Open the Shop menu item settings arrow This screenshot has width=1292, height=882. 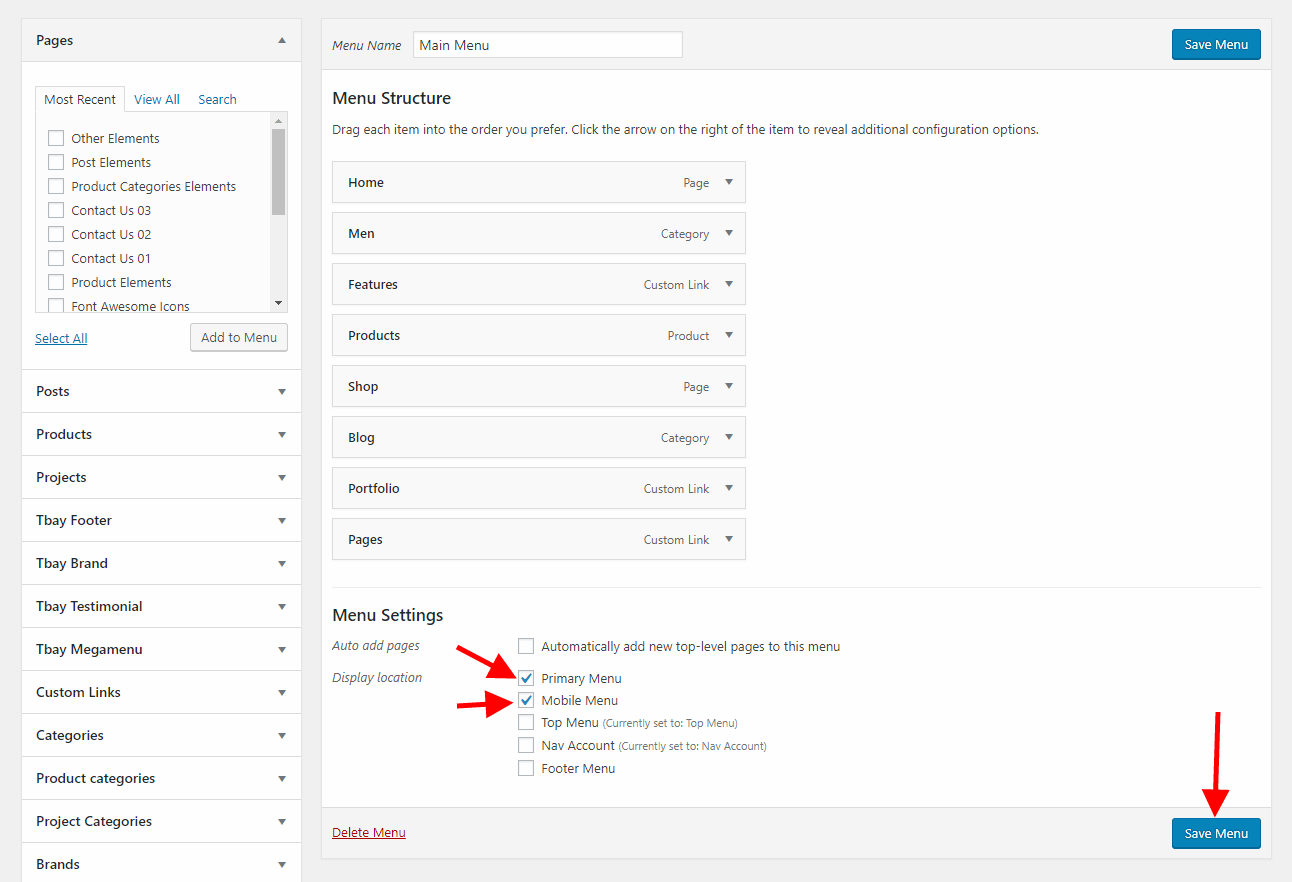(729, 387)
